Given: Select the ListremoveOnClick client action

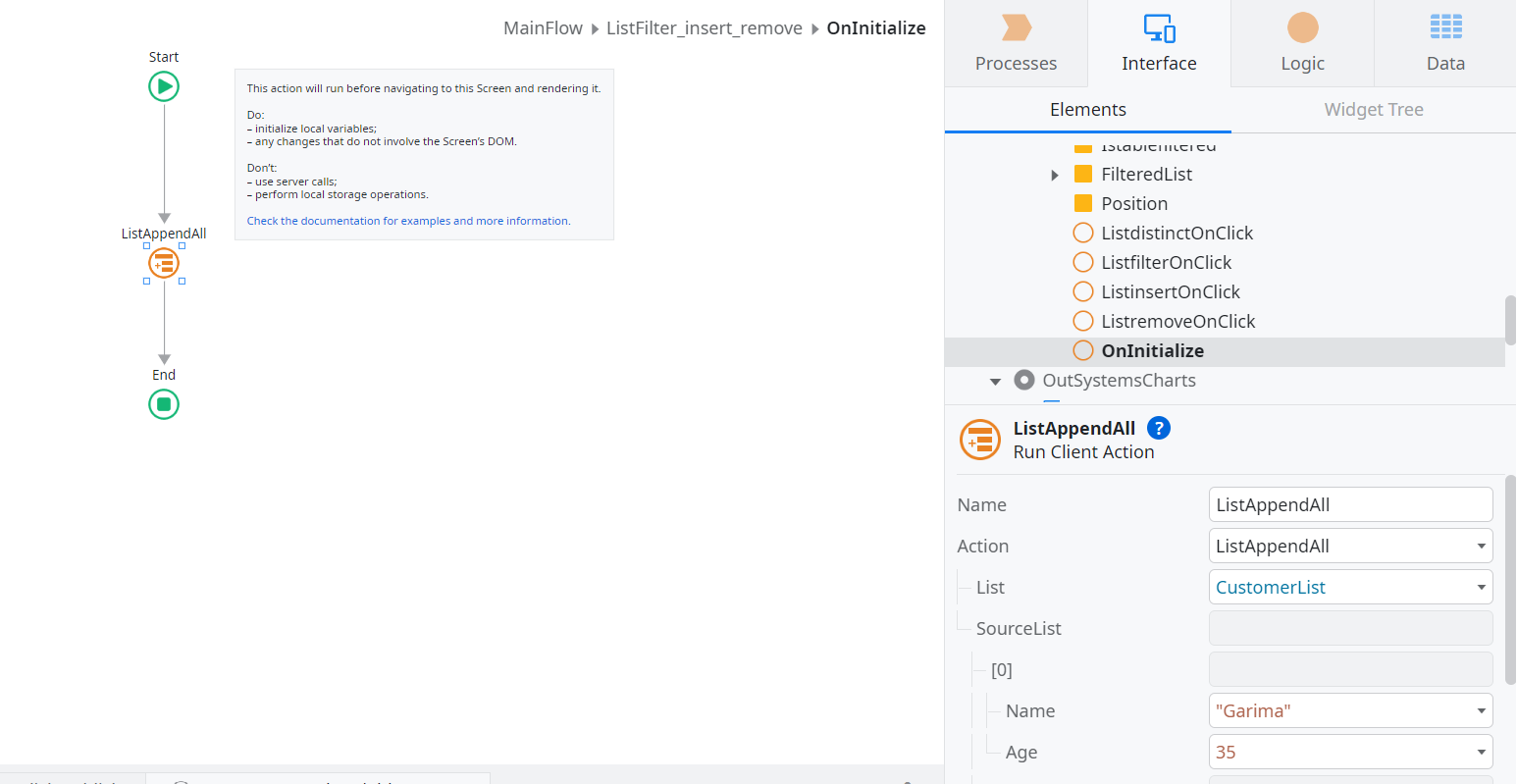Looking at the screenshot, I should coord(1177,321).
